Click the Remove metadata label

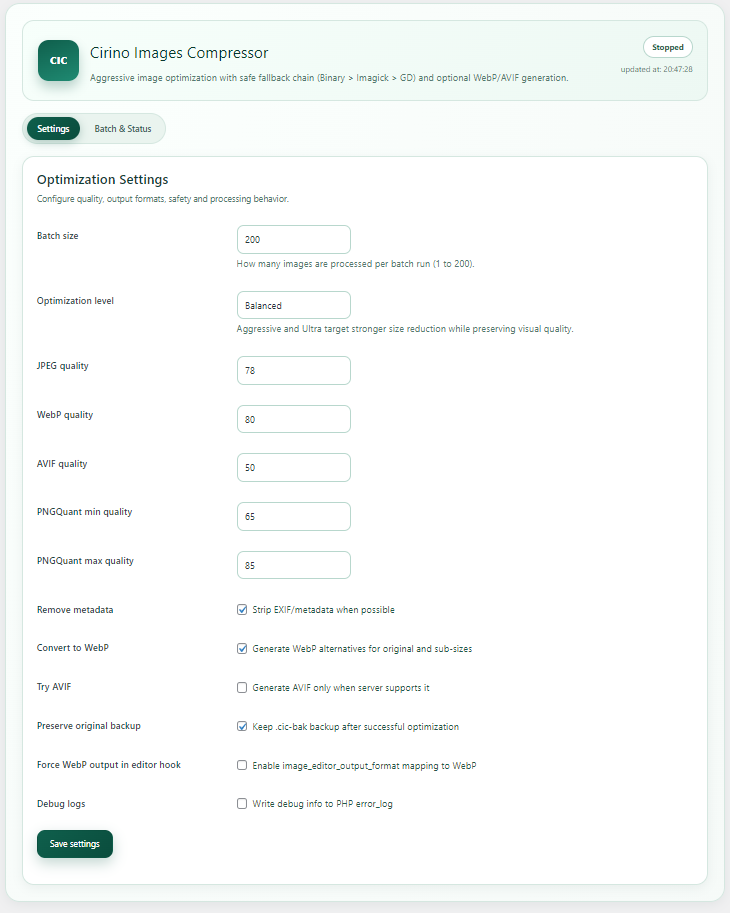click(75, 610)
